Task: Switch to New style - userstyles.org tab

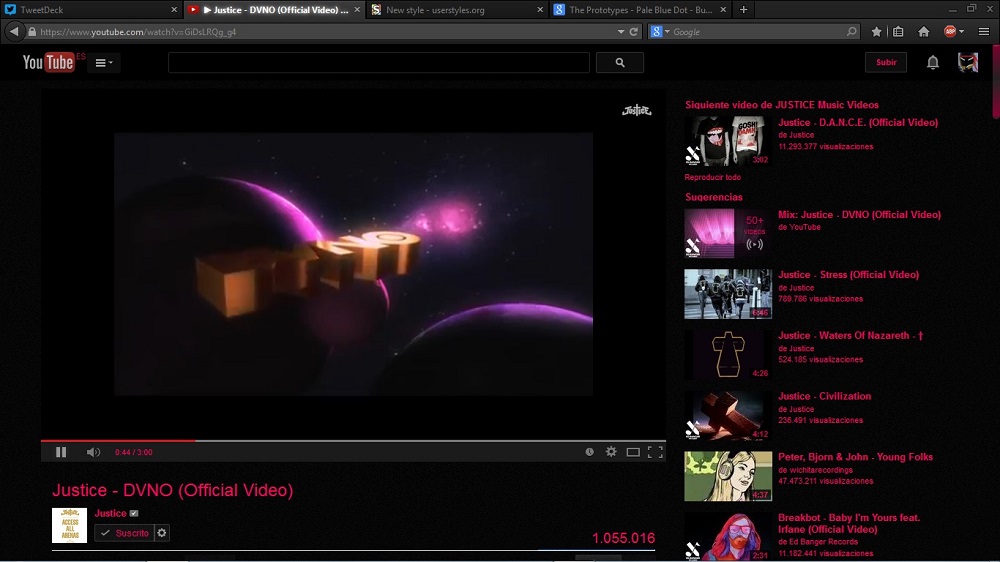Action: click(457, 10)
